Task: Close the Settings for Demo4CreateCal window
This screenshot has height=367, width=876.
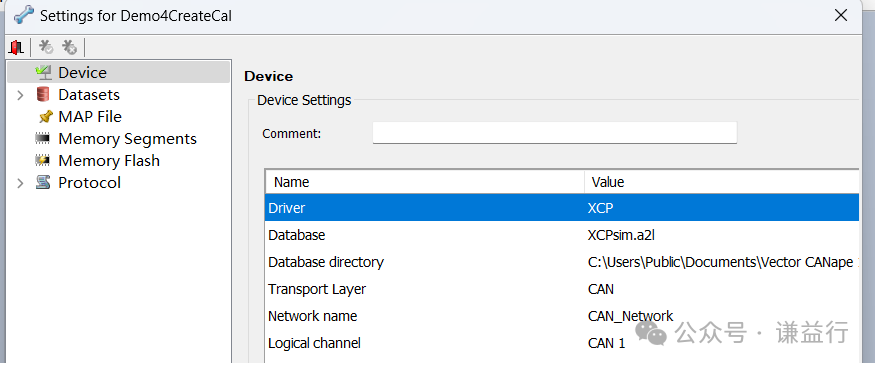Action: pos(841,16)
